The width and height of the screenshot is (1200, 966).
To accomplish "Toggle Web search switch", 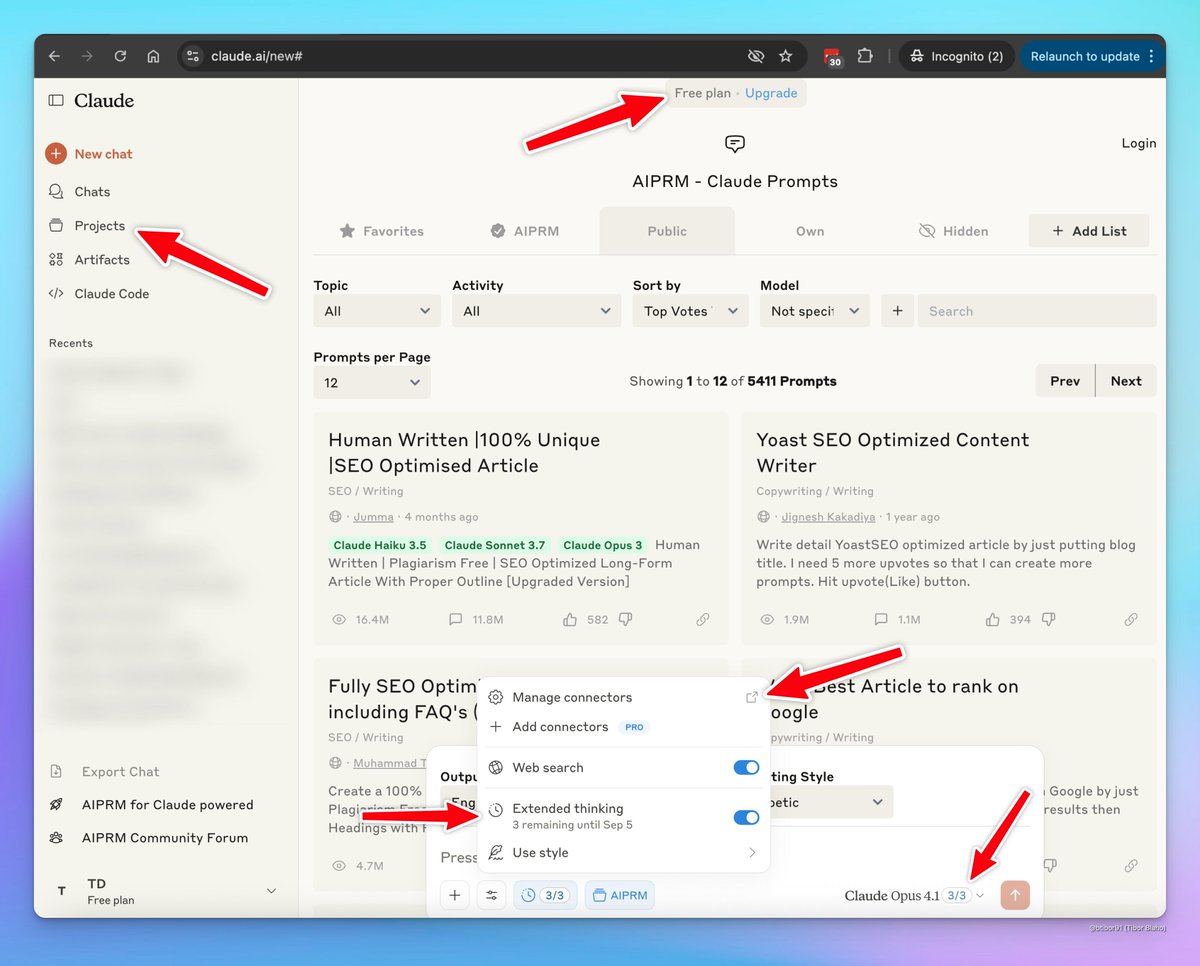I will (746, 768).
